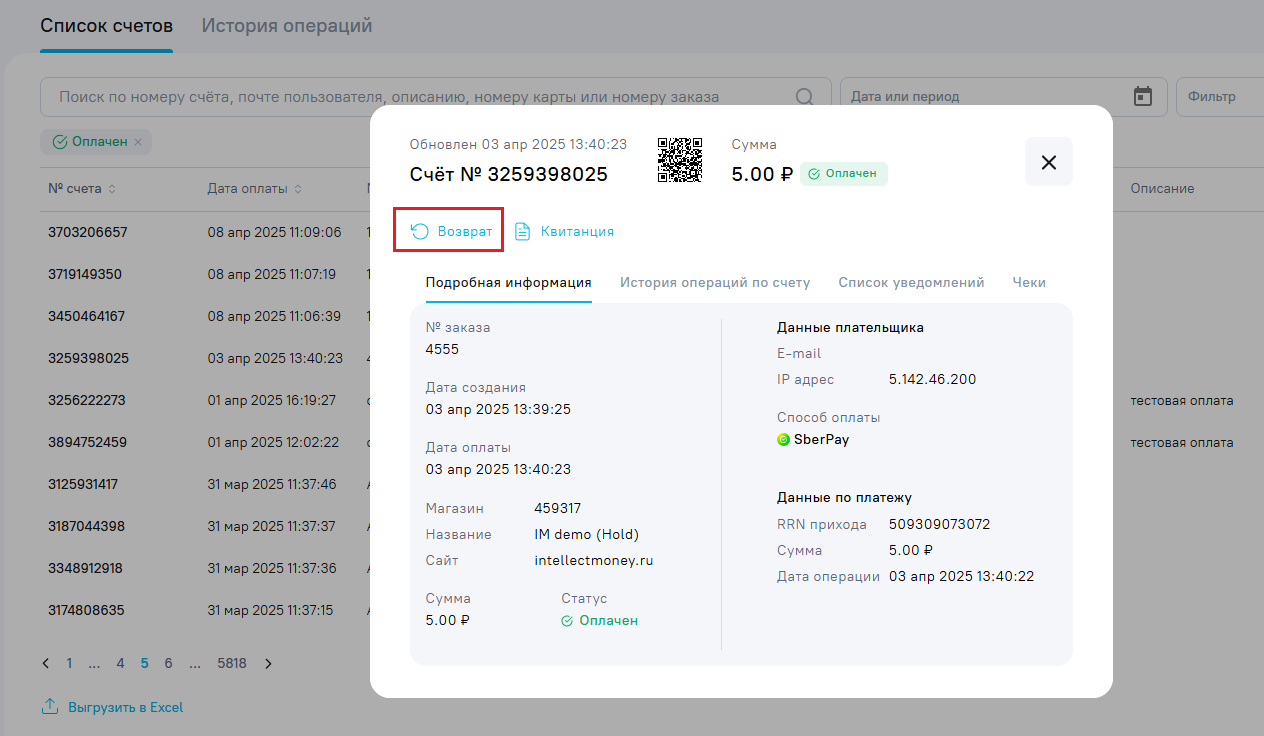Close the invoice details dialog
Viewport: 1264px width, 736px height.
[x=1048, y=162]
